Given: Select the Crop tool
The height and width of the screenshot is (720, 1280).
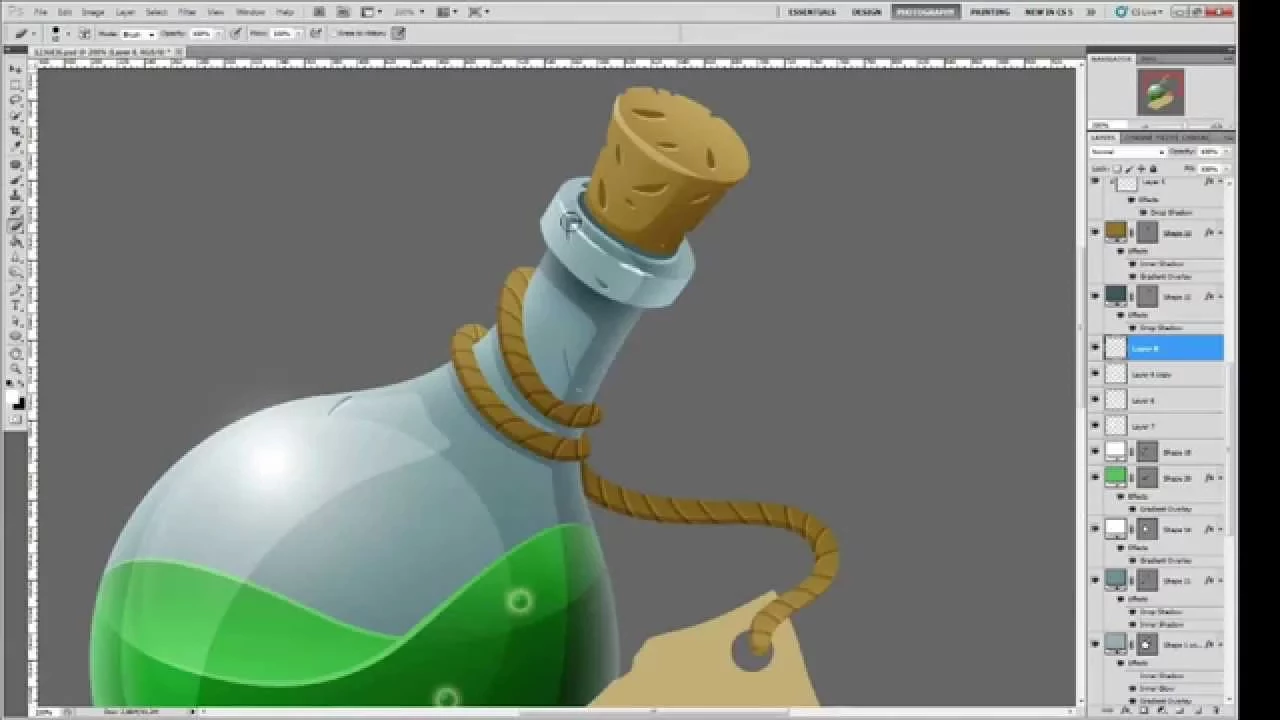Looking at the screenshot, I should [x=15, y=131].
